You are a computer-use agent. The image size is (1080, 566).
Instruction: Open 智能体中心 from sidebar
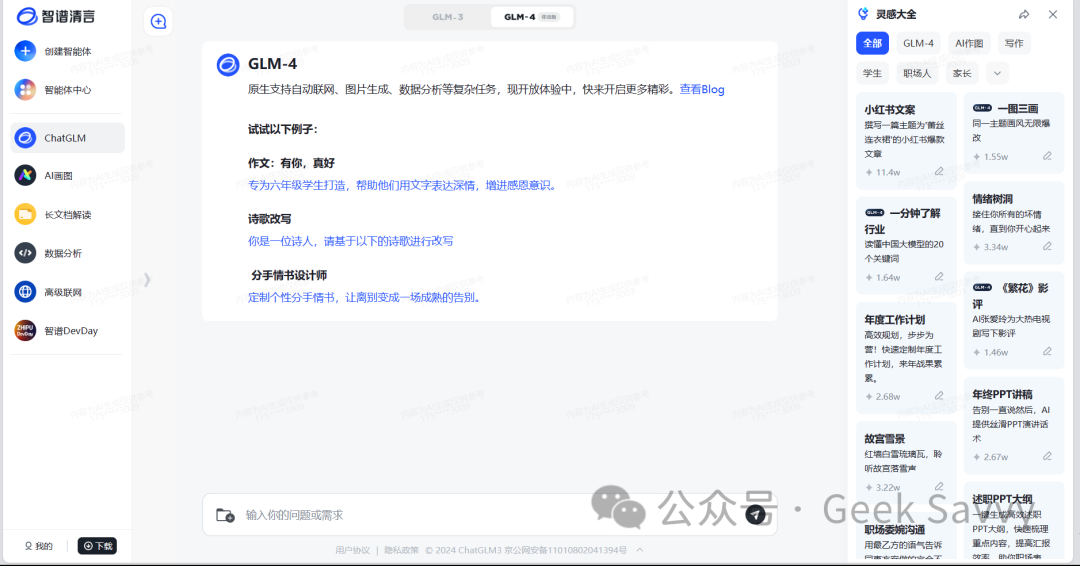[x=68, y=90]
